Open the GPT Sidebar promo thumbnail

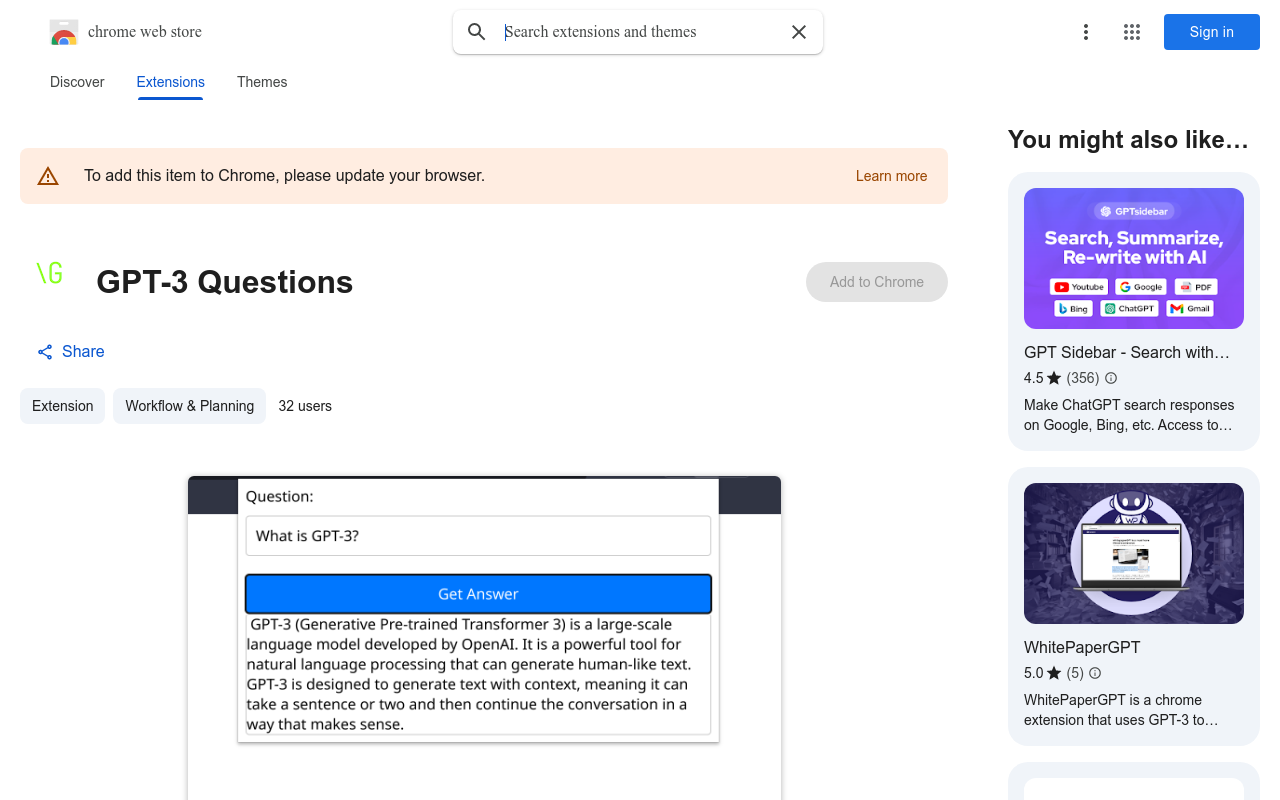[1134, 258]
